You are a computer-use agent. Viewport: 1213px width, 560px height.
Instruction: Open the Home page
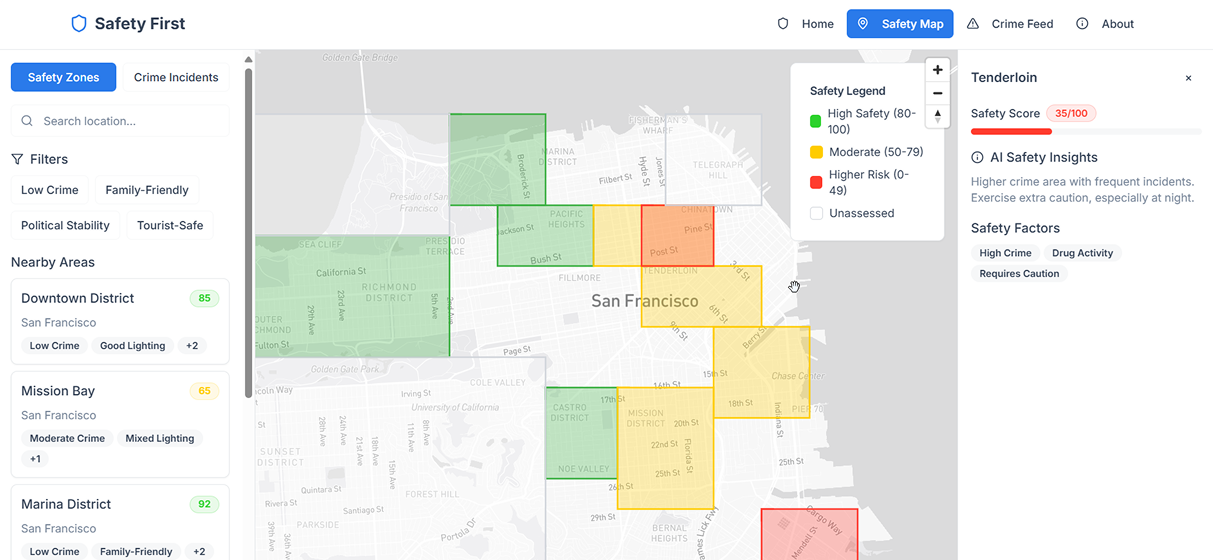click(806, 24)
